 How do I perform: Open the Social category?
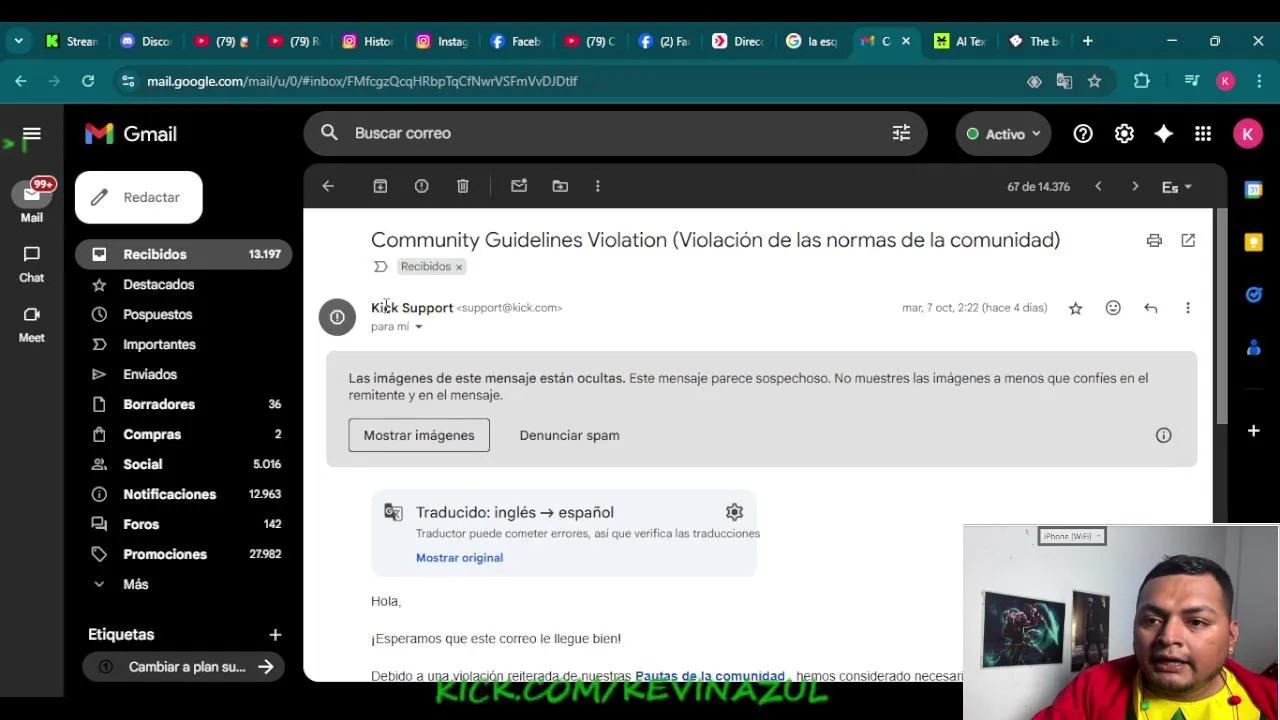pyautogui.click(x=184, y=464)
